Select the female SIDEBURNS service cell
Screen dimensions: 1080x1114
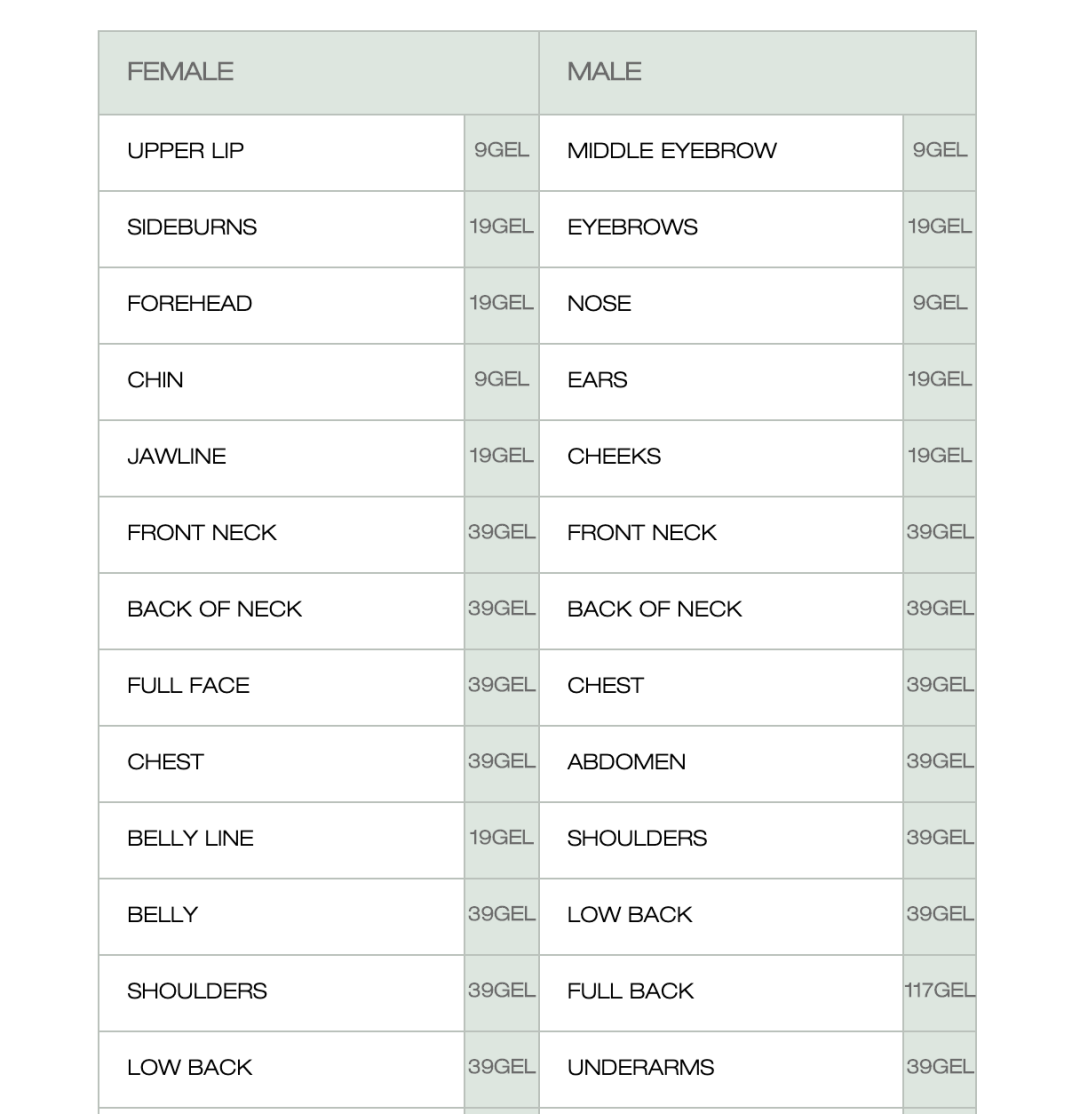[x=281, y=229]
